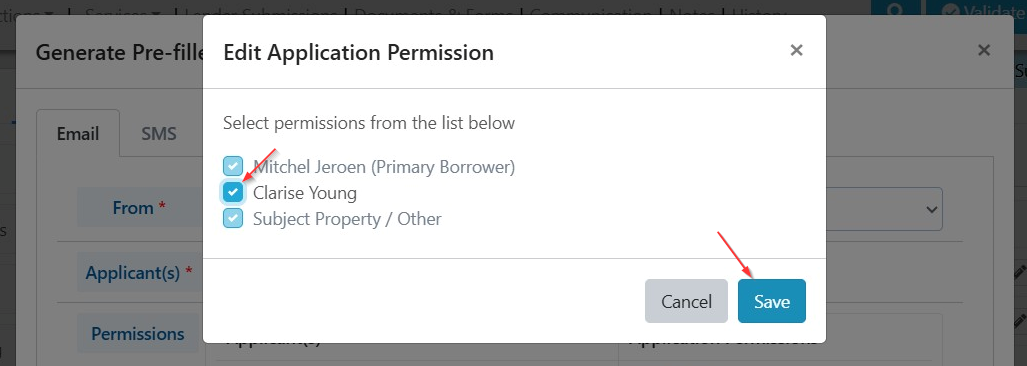1027x366 pixels.
Task: Click the Applicant(s) field label
Action: pyautogui.click(x=138, y=272)
